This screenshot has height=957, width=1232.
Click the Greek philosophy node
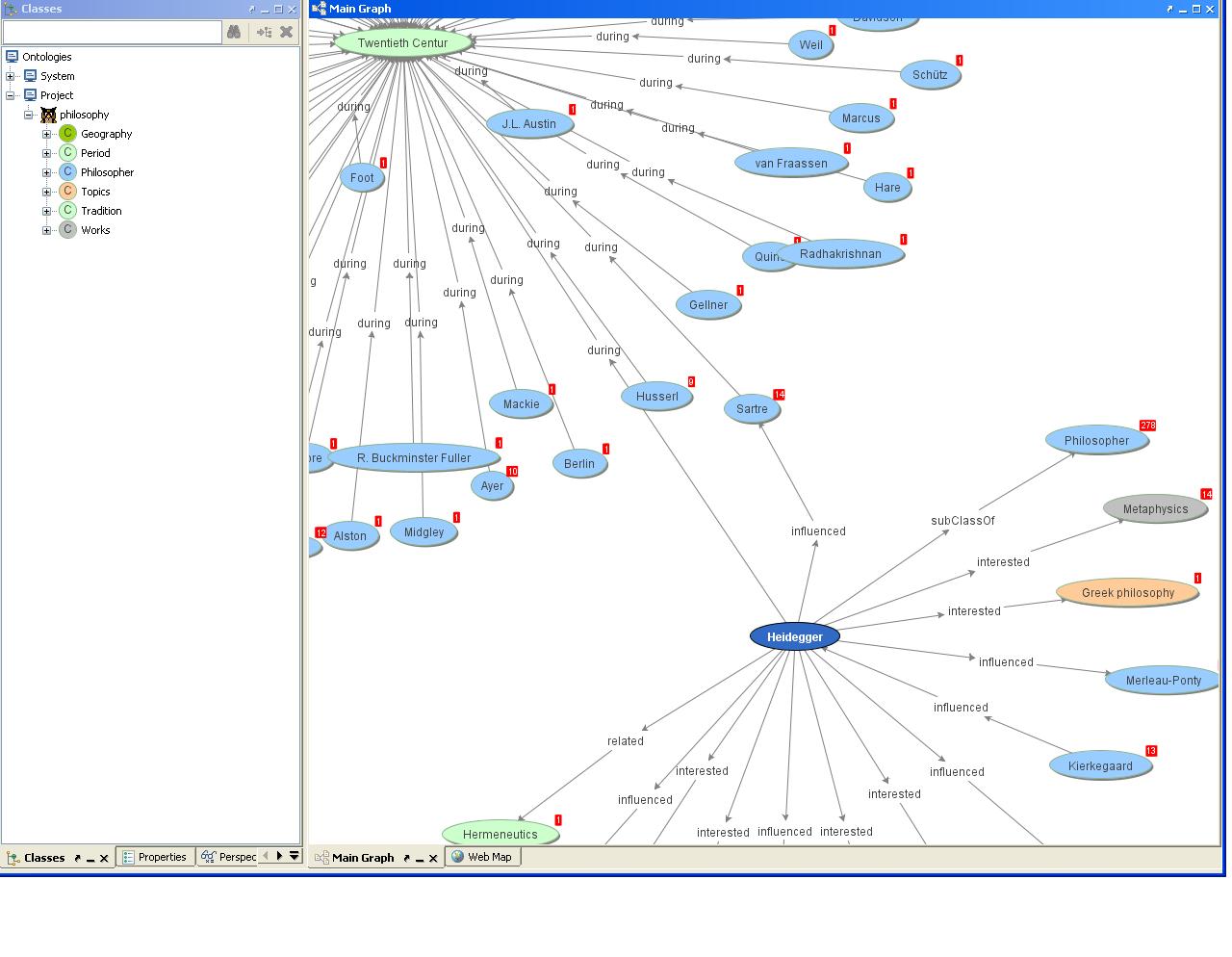point(1127,592)
